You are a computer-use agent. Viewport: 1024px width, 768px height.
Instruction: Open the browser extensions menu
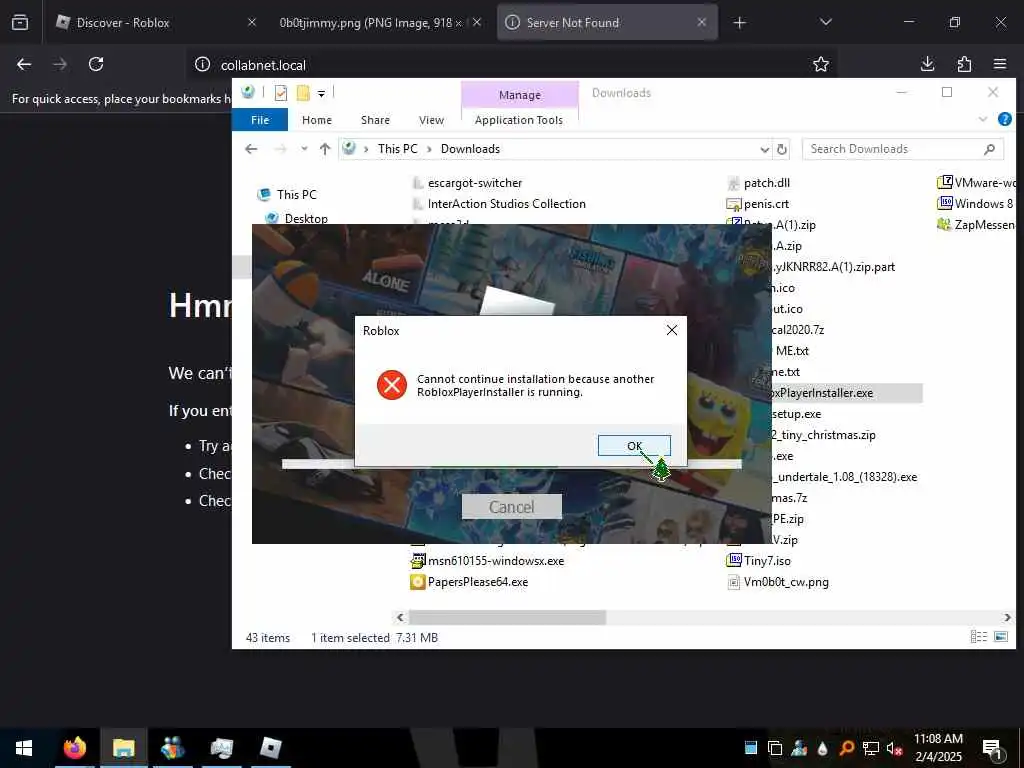click(x=964, y=64)
